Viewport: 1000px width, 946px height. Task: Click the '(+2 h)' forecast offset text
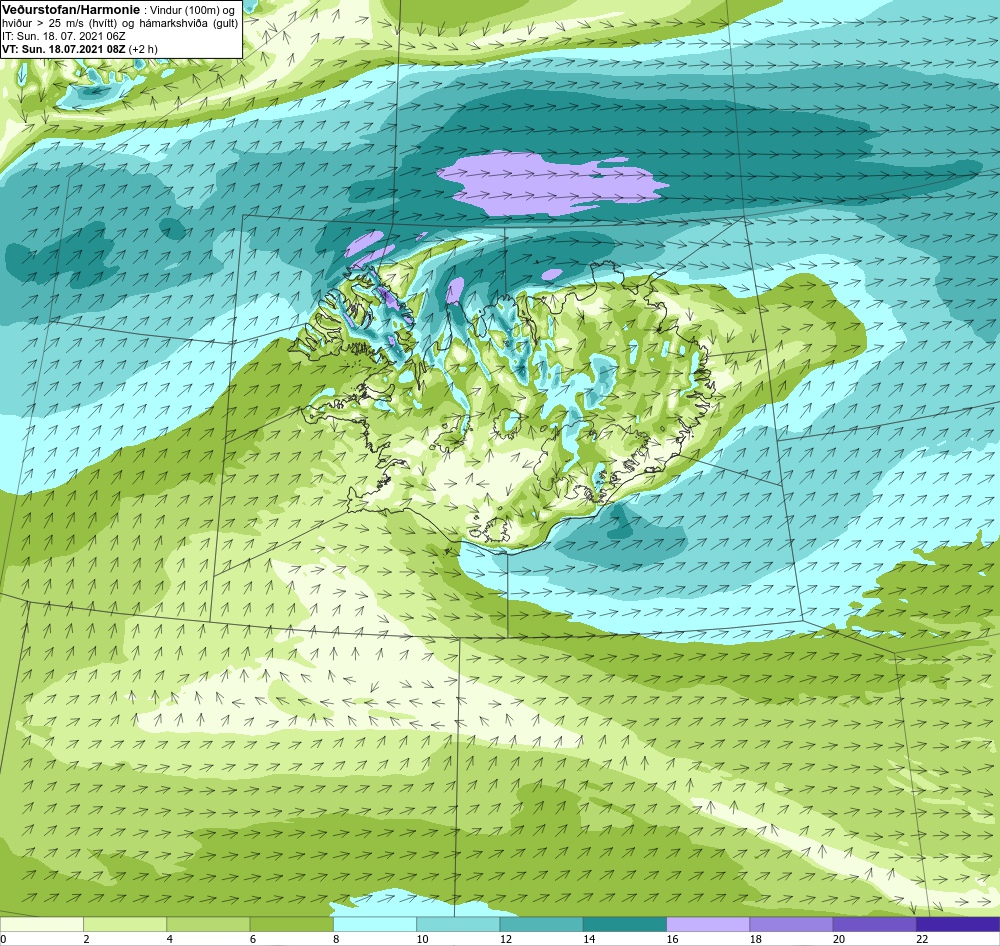pyautogui.click(x=143, y=48)
